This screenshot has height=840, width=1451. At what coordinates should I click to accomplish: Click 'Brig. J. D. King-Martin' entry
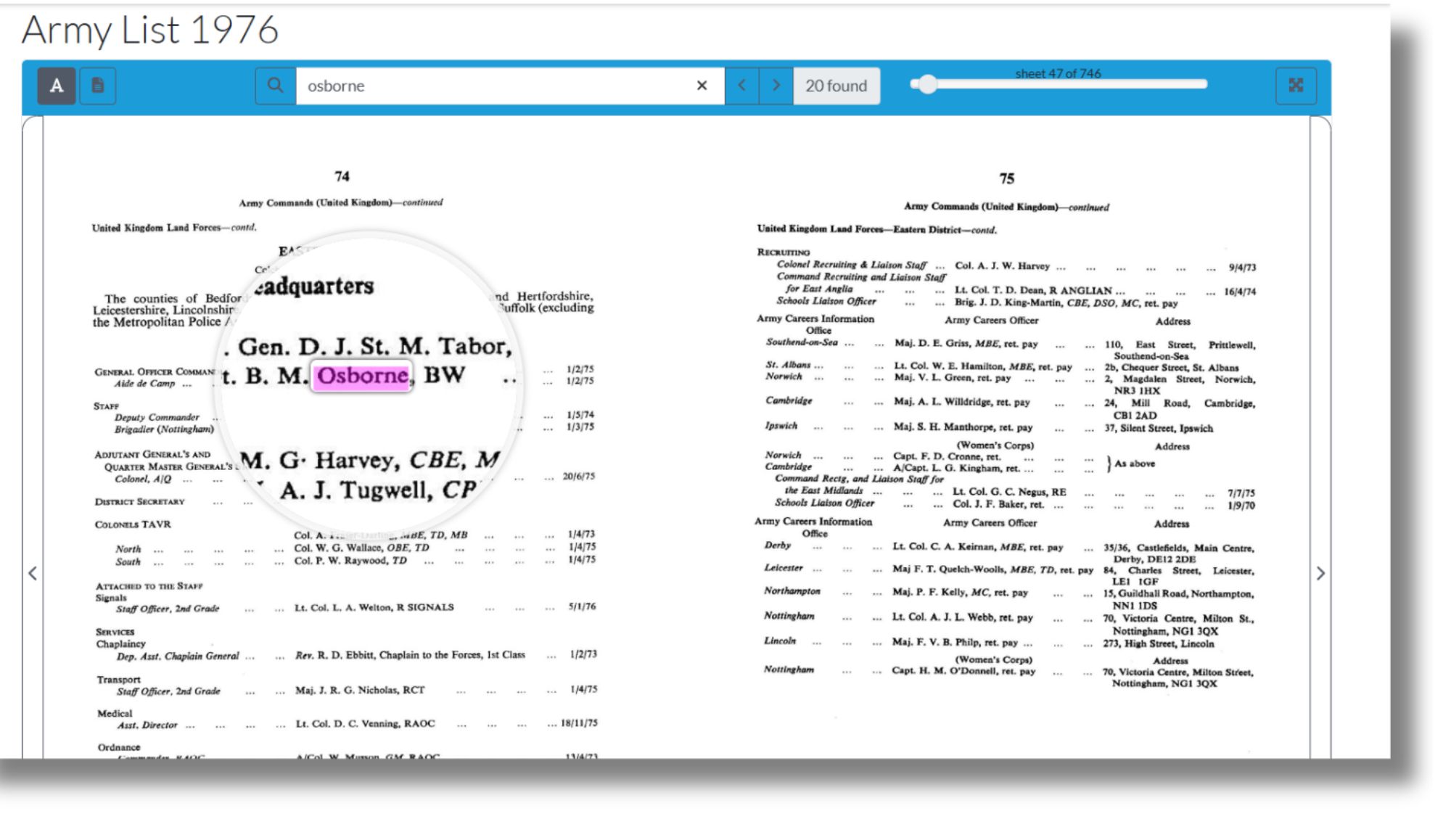tap(1066, 302)
